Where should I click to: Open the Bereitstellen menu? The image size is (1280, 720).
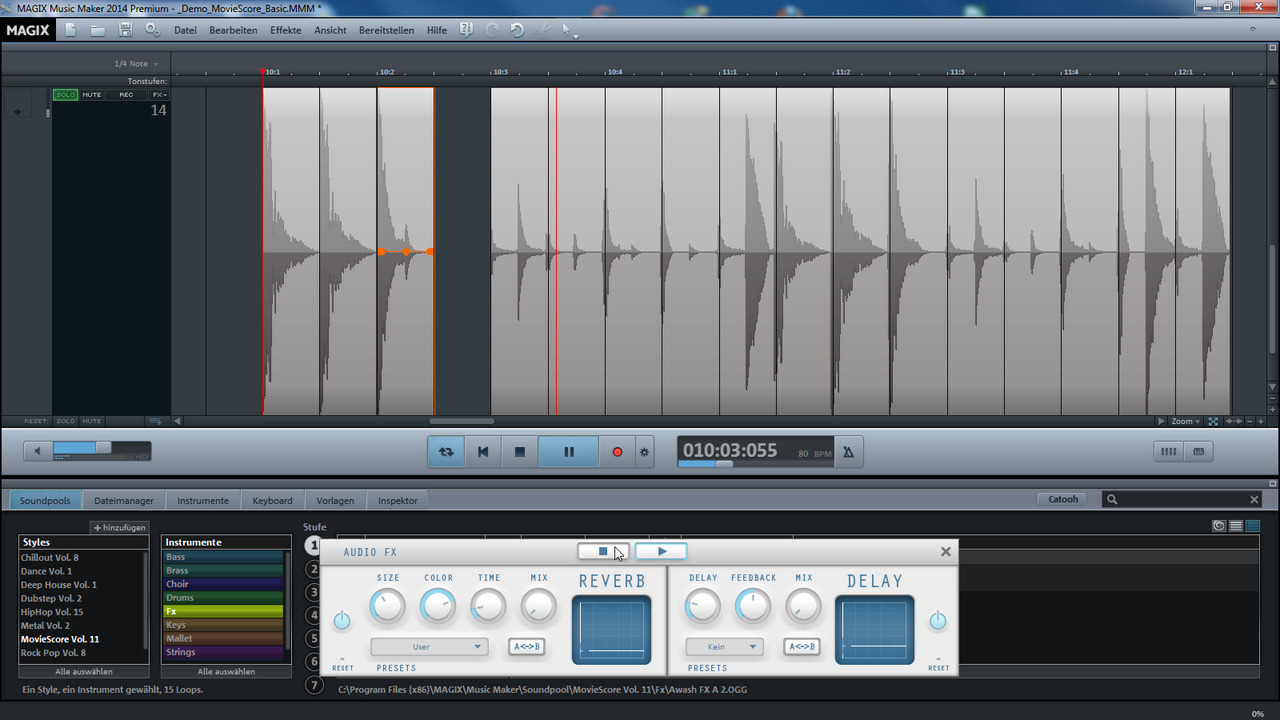coord(386,30)
